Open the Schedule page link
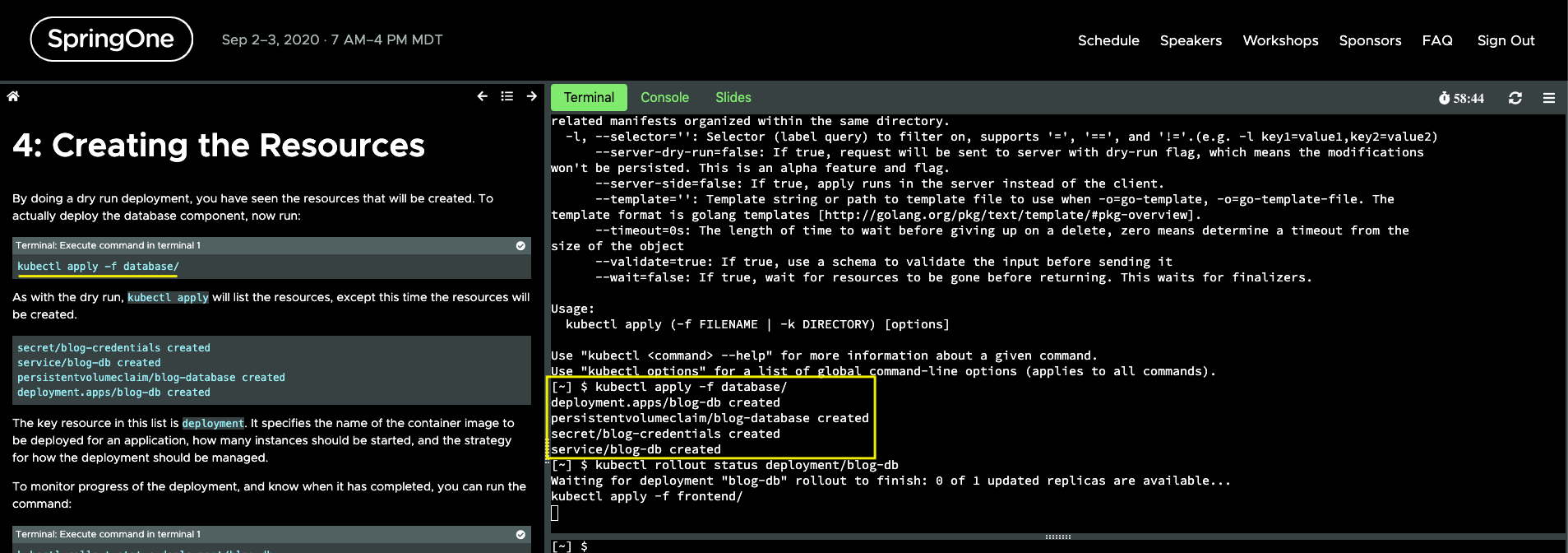1568x553 pixels. click(1108, 40)
